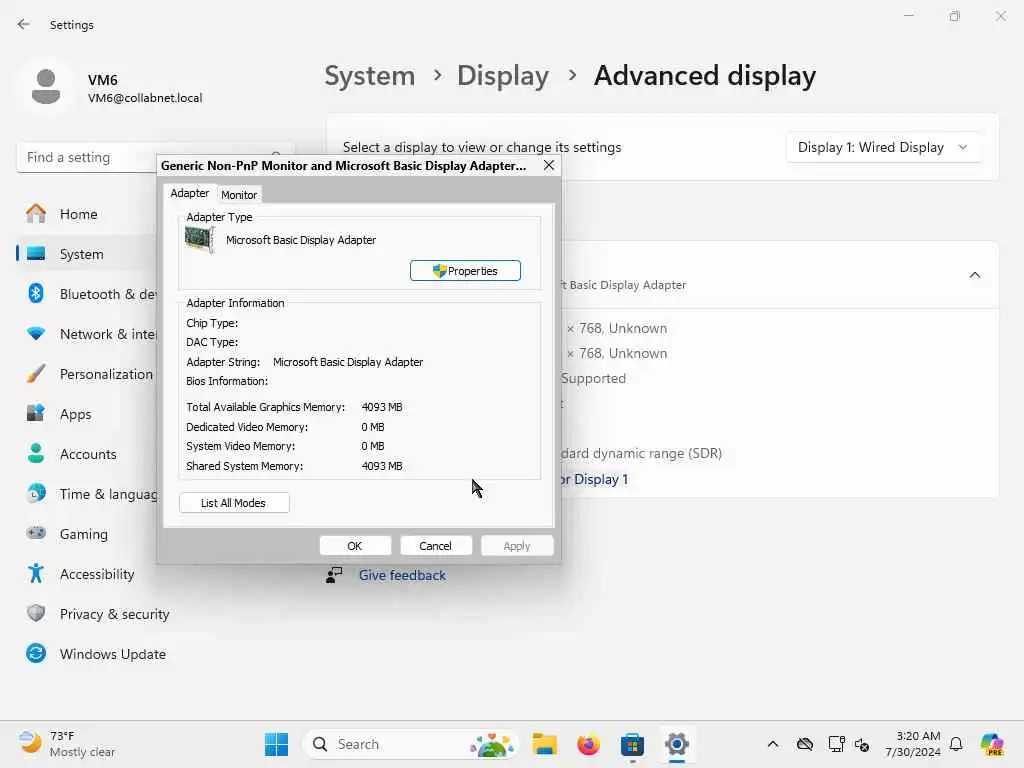The width and height of the screenshot is (1024, 768).
Task: Go to Display breadcrumb
Action: point(503,76)
